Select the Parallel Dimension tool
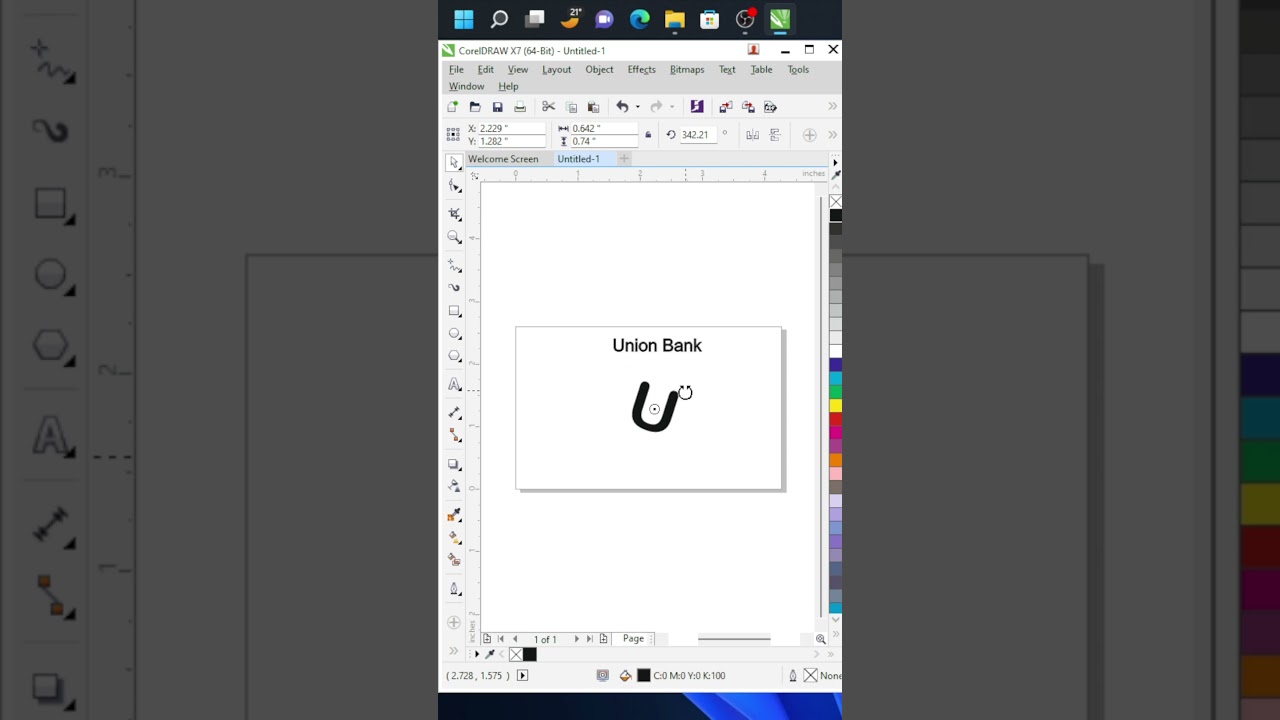This screenshot has width=1280, height=720. click(455, 412)
